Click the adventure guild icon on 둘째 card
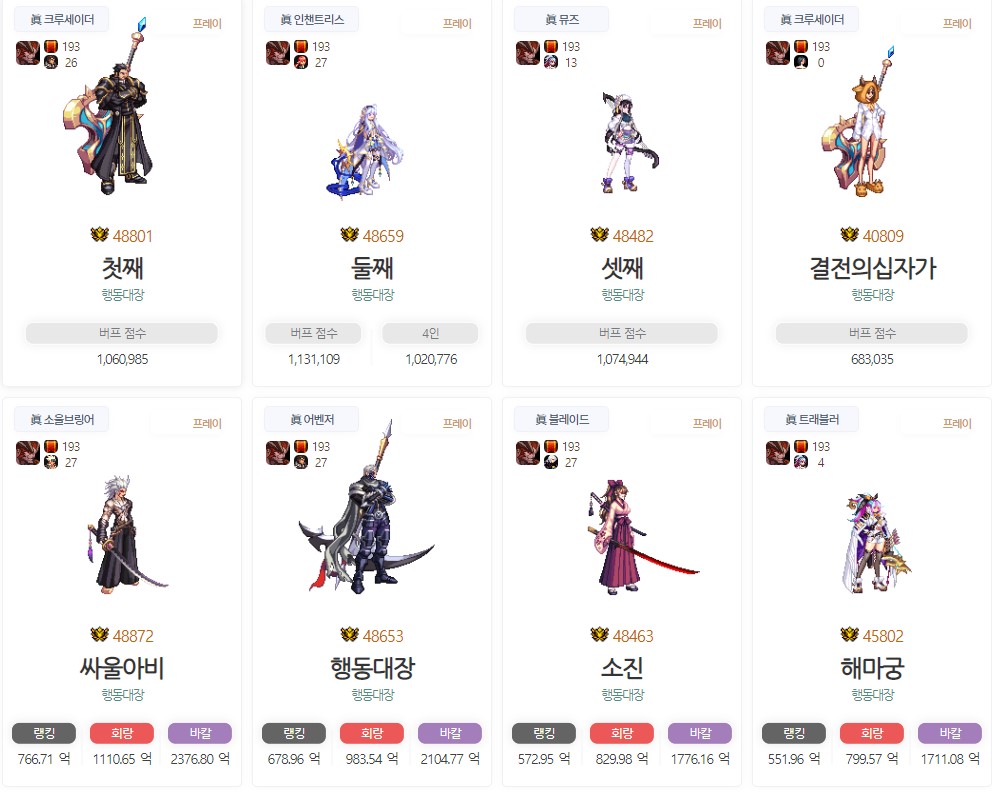 [x=278, y=53]
